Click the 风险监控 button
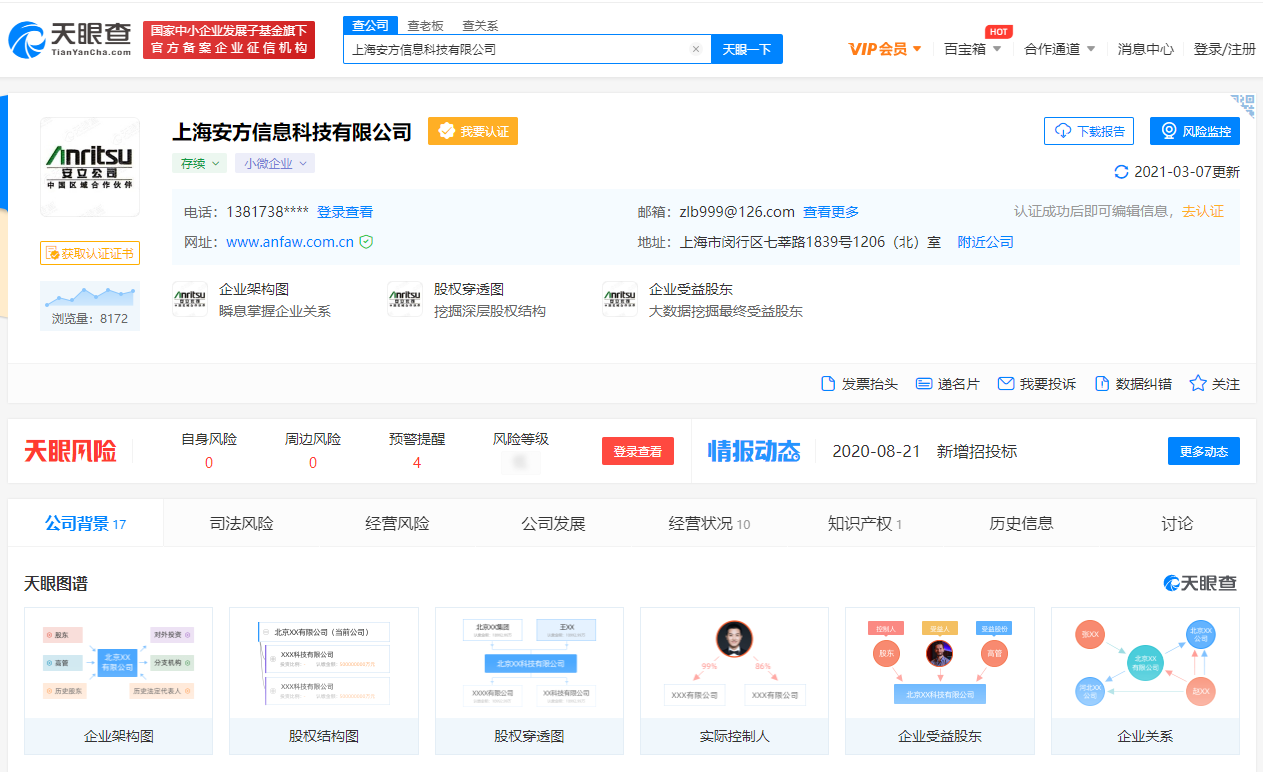The width and height of the screenshot is (1263, 772). 1195,131
